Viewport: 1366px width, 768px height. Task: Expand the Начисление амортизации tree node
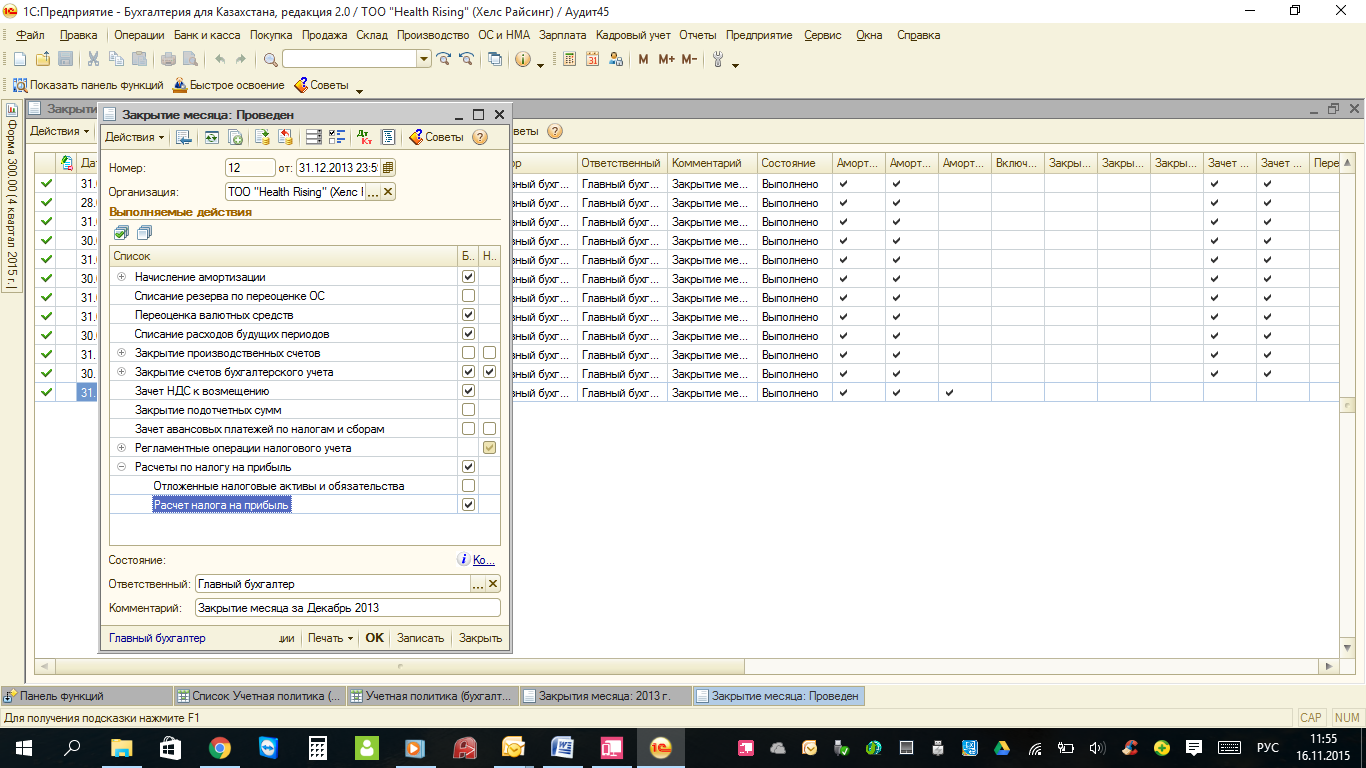(x=122, y=277)
